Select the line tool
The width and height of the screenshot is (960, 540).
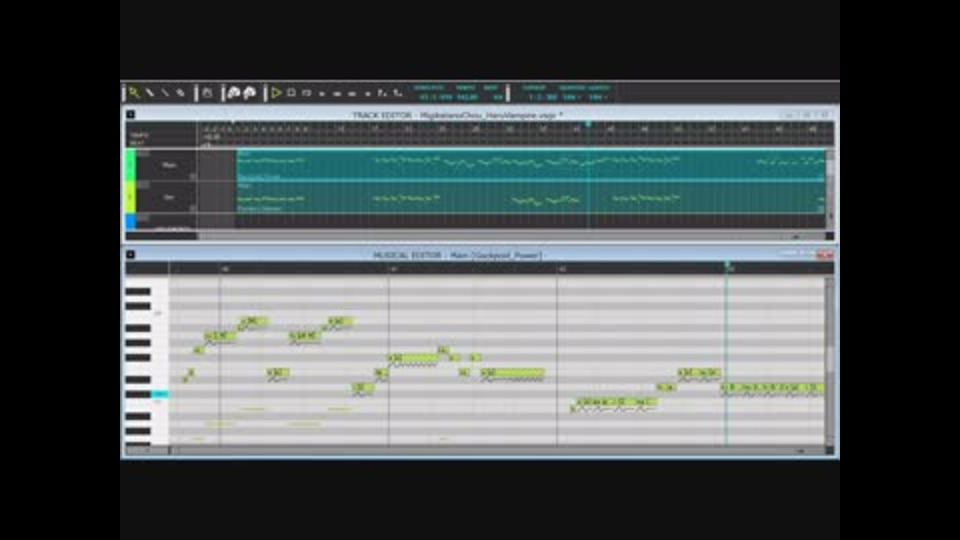click(x=165, y=93)
